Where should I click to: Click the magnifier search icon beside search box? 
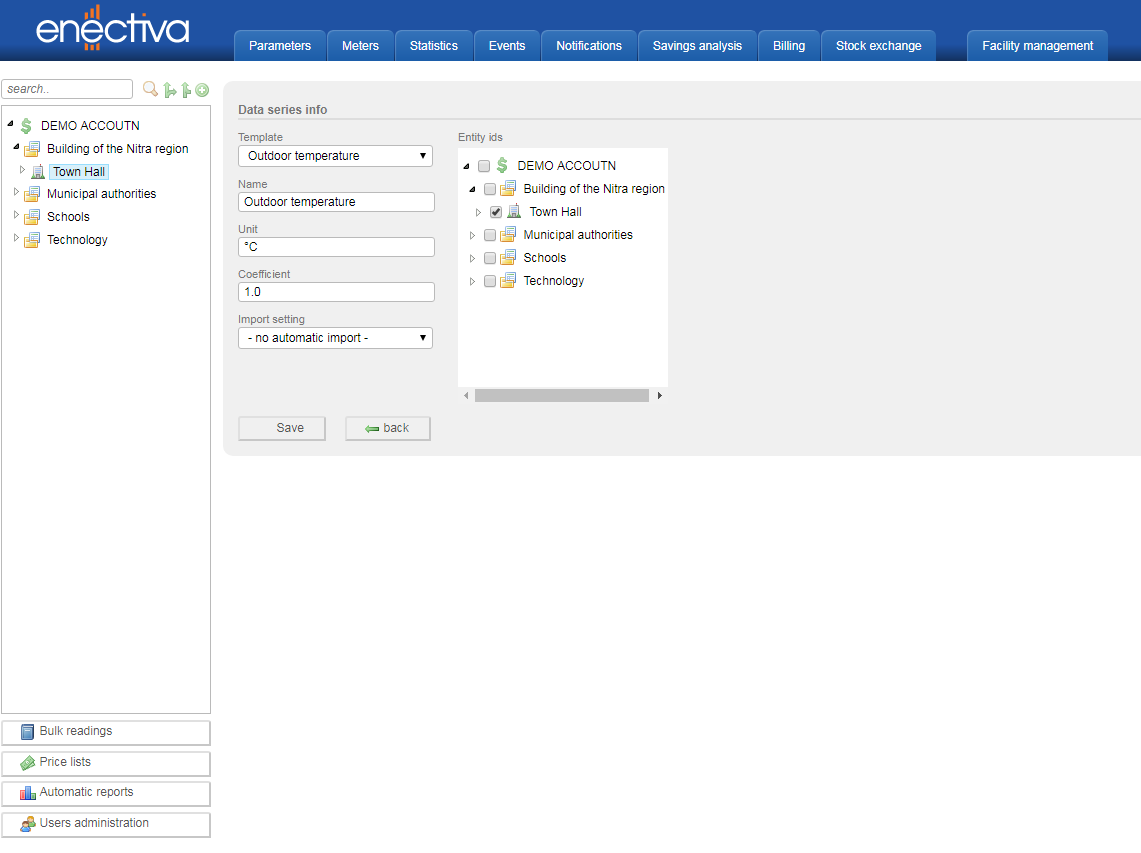150,89
